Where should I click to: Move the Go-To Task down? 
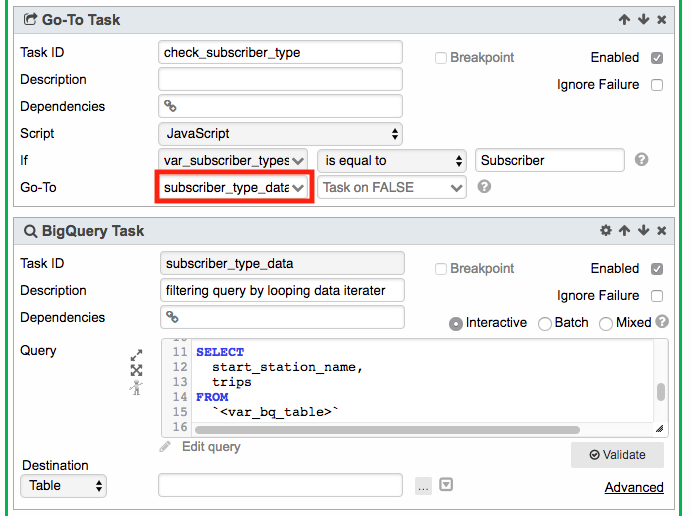643,20
